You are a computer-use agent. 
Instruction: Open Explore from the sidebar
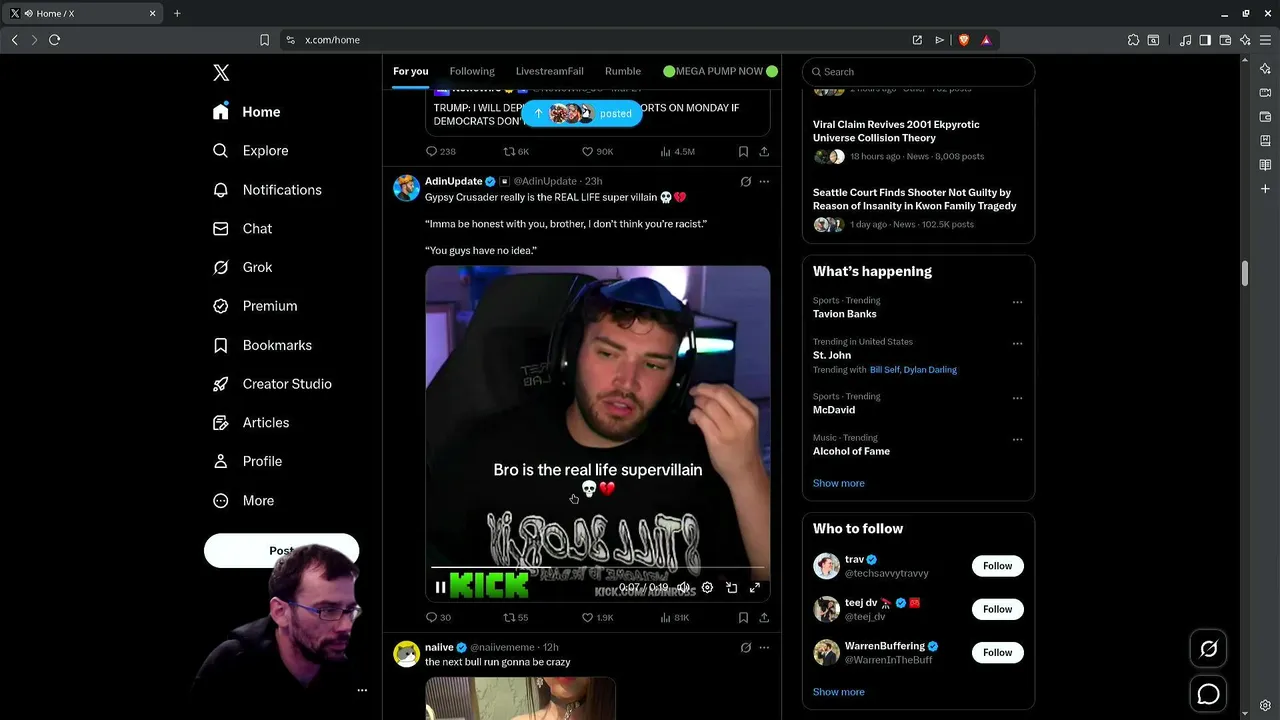coord(251,151)
